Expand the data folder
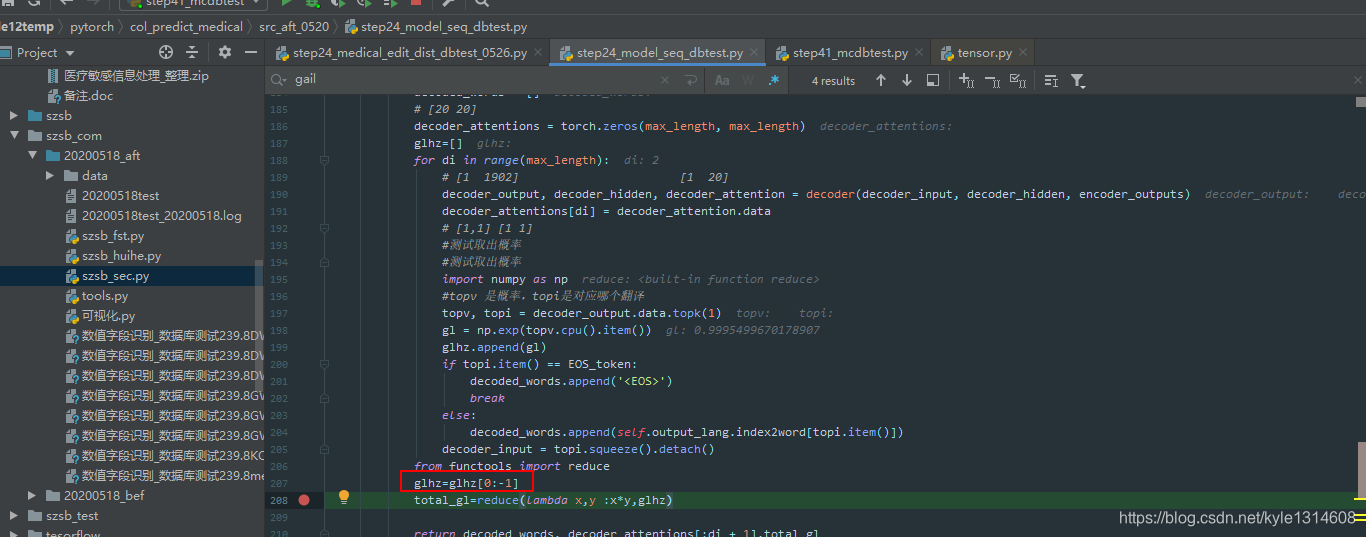1366x537 pixels. (x=50, y=176)
